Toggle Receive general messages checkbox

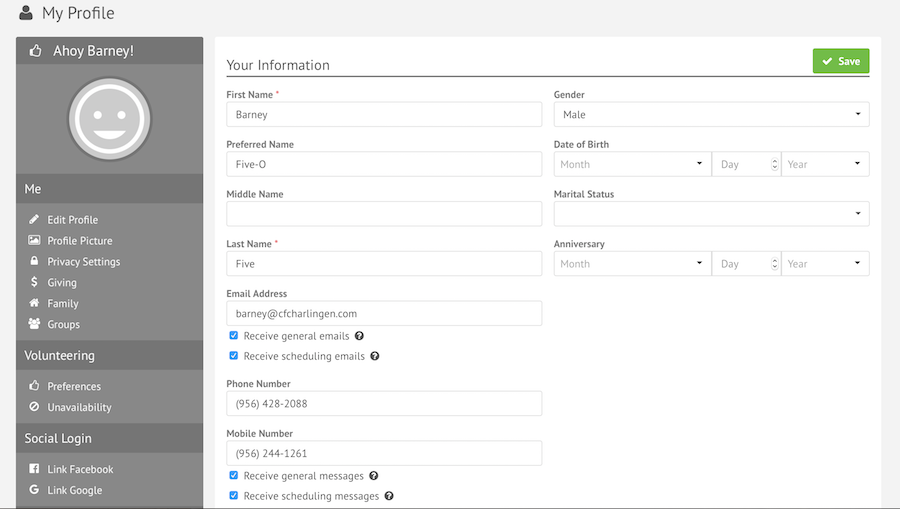234,475
